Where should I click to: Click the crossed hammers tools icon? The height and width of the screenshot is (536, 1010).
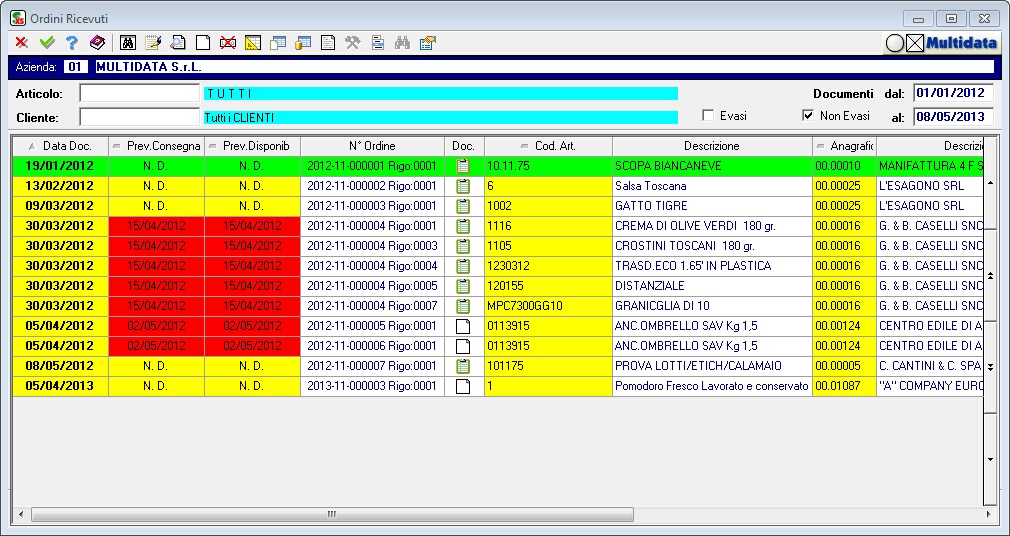point(352,43)
